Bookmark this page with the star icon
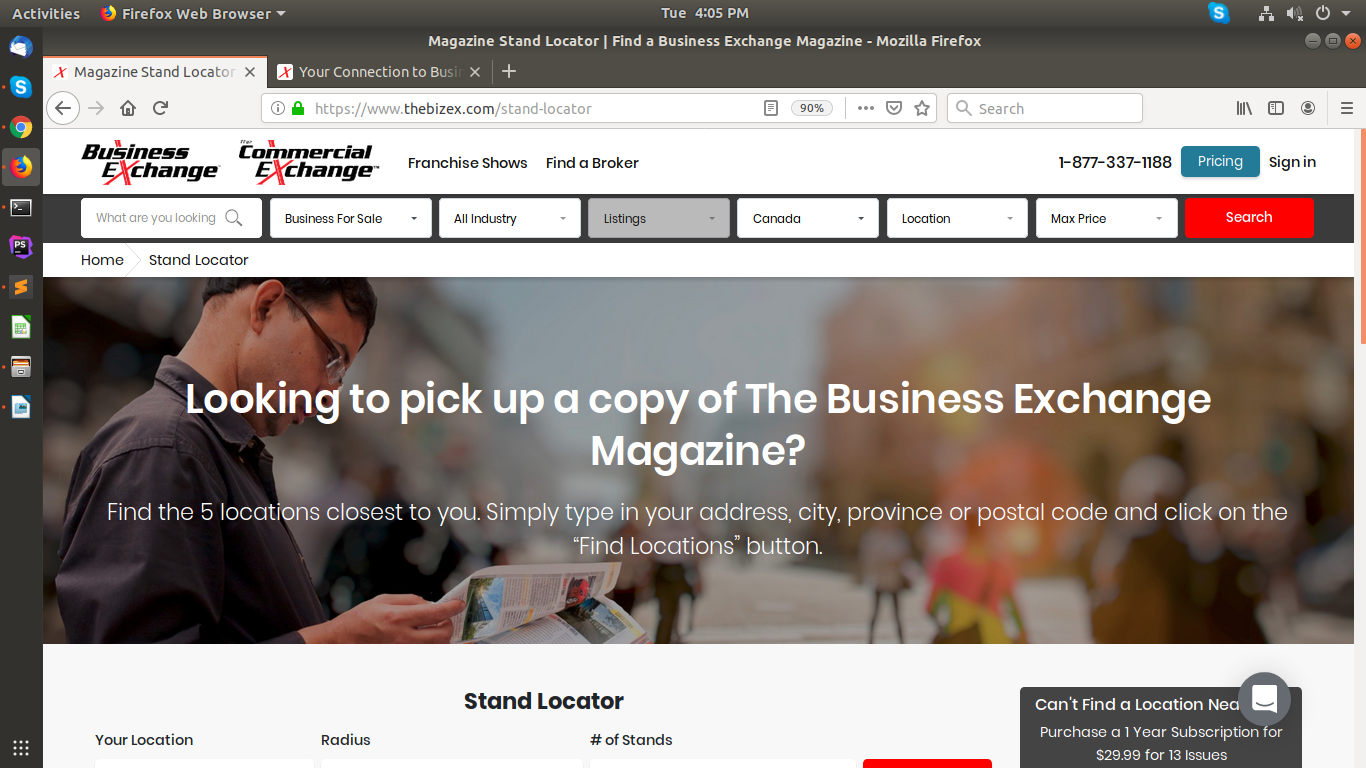Screen dimensions: 1366x768 coord(922,108)
